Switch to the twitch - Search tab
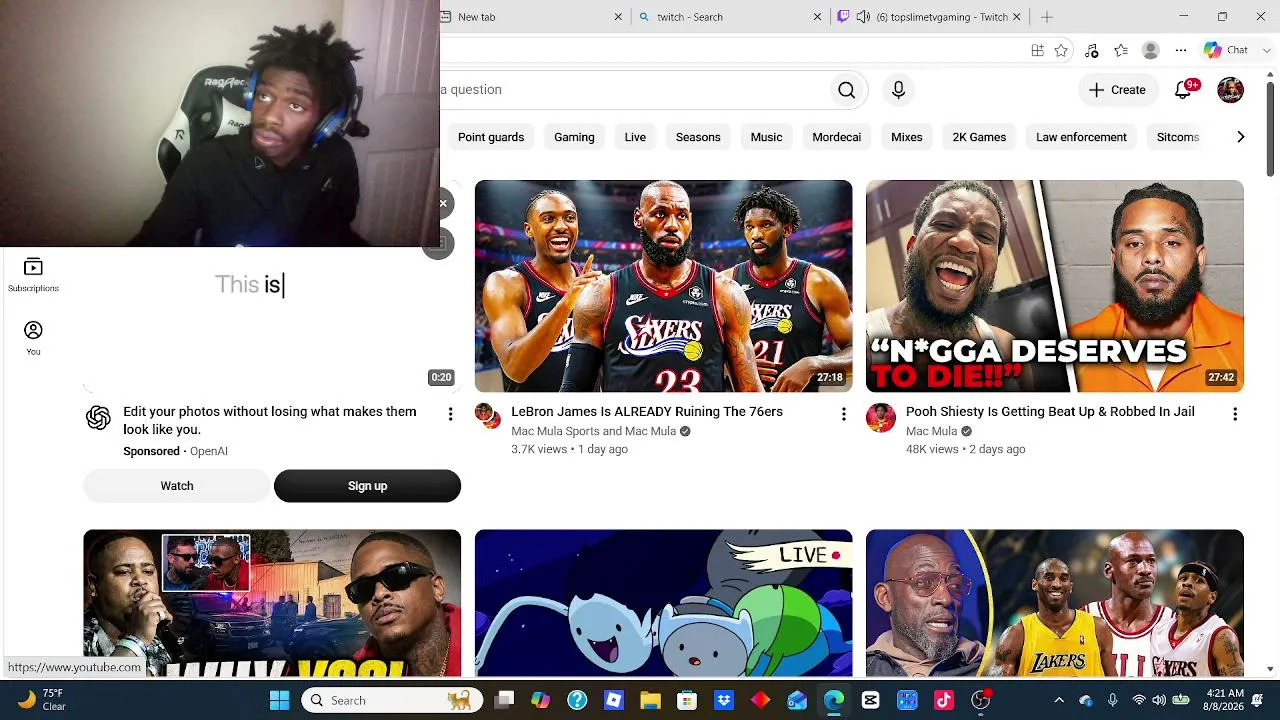The image size is (1280, 720). [x=730, y=17]
